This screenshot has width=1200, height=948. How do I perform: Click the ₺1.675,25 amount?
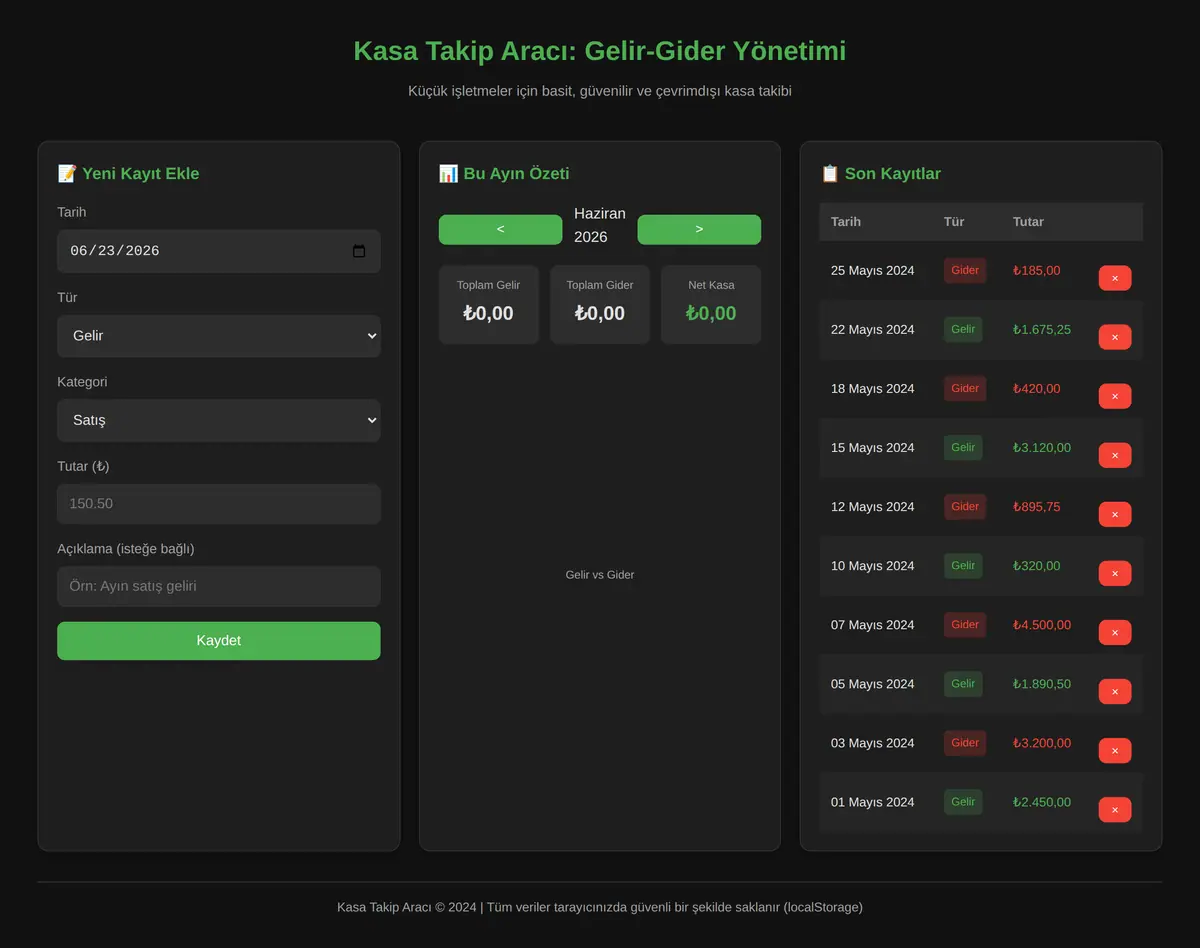[1041, 329]
